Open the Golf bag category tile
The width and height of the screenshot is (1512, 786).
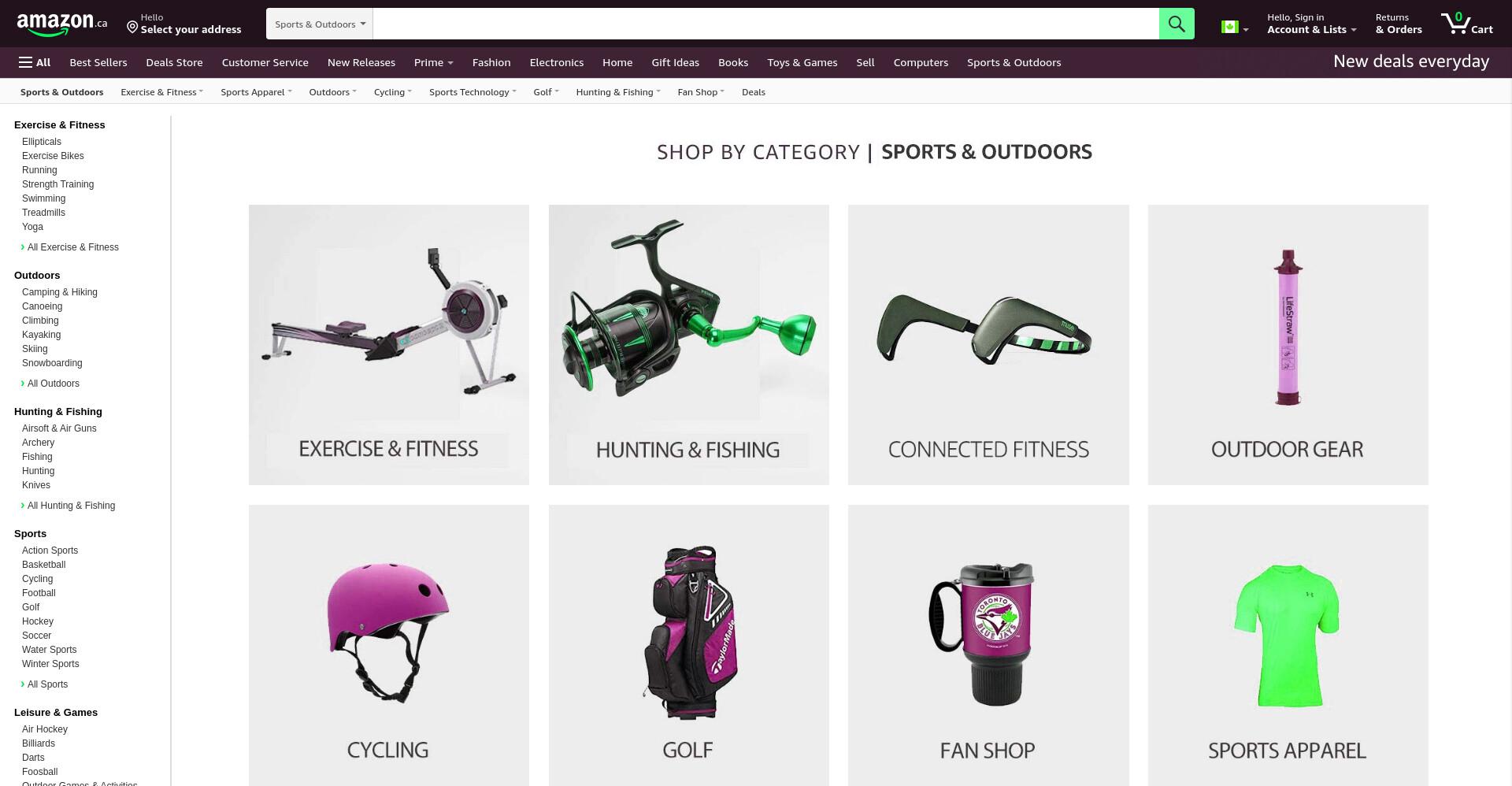(689, 645)
